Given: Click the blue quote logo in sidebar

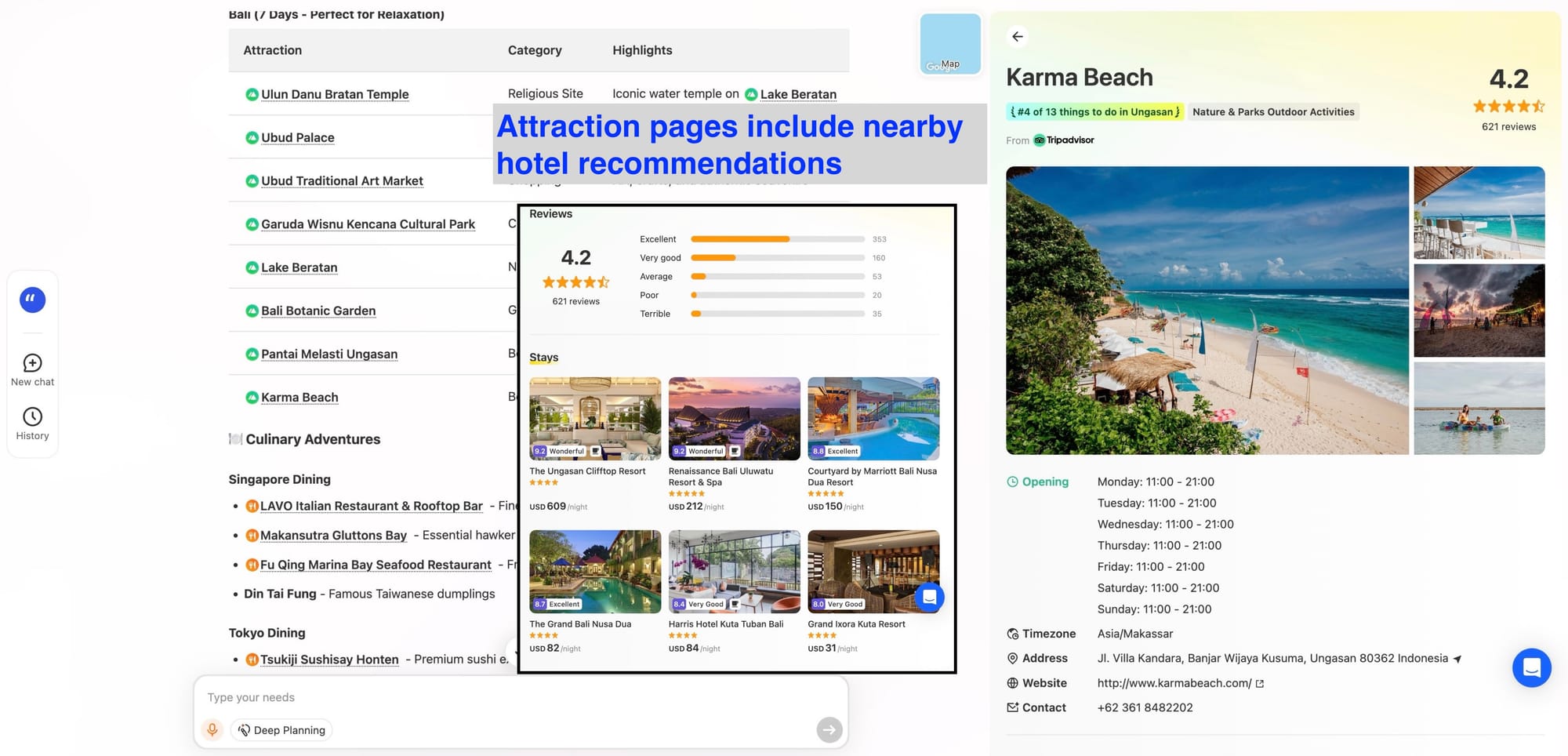Looking at the screenshot, I should click(x=32, y=300).
